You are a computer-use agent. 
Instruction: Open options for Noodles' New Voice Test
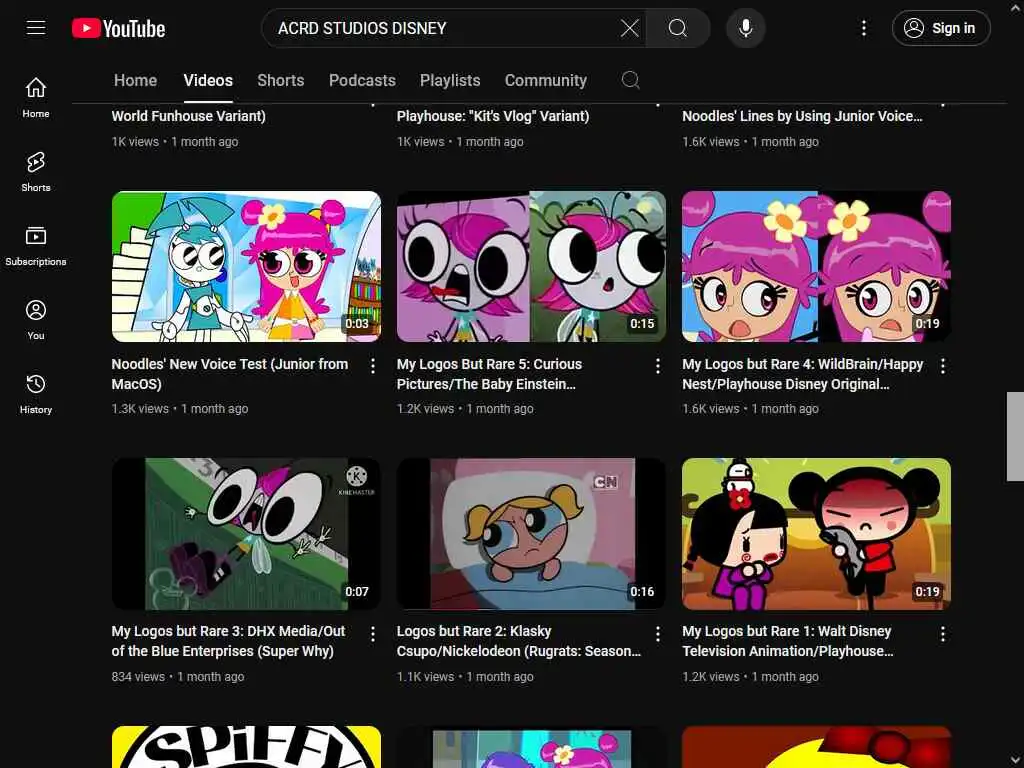(x=373, y=366)
